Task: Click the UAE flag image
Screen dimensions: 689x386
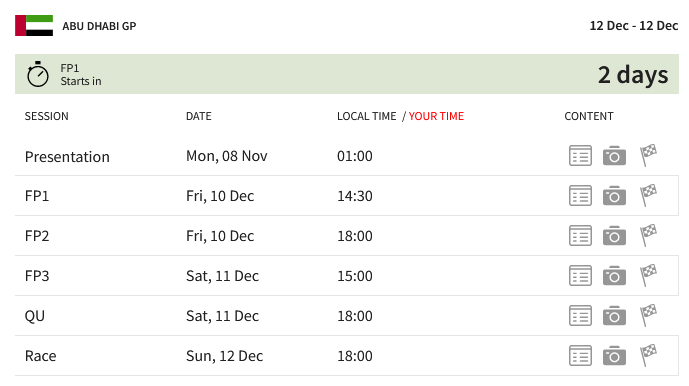Action: coord(34,25)
